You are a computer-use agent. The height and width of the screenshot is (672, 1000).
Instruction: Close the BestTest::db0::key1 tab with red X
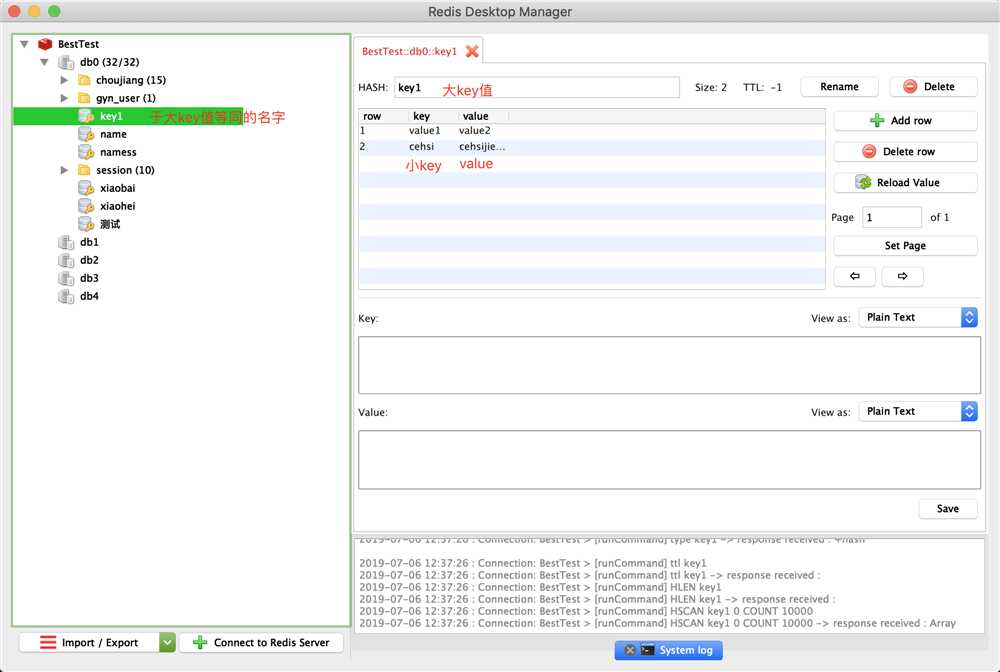[x=472, y=51]
